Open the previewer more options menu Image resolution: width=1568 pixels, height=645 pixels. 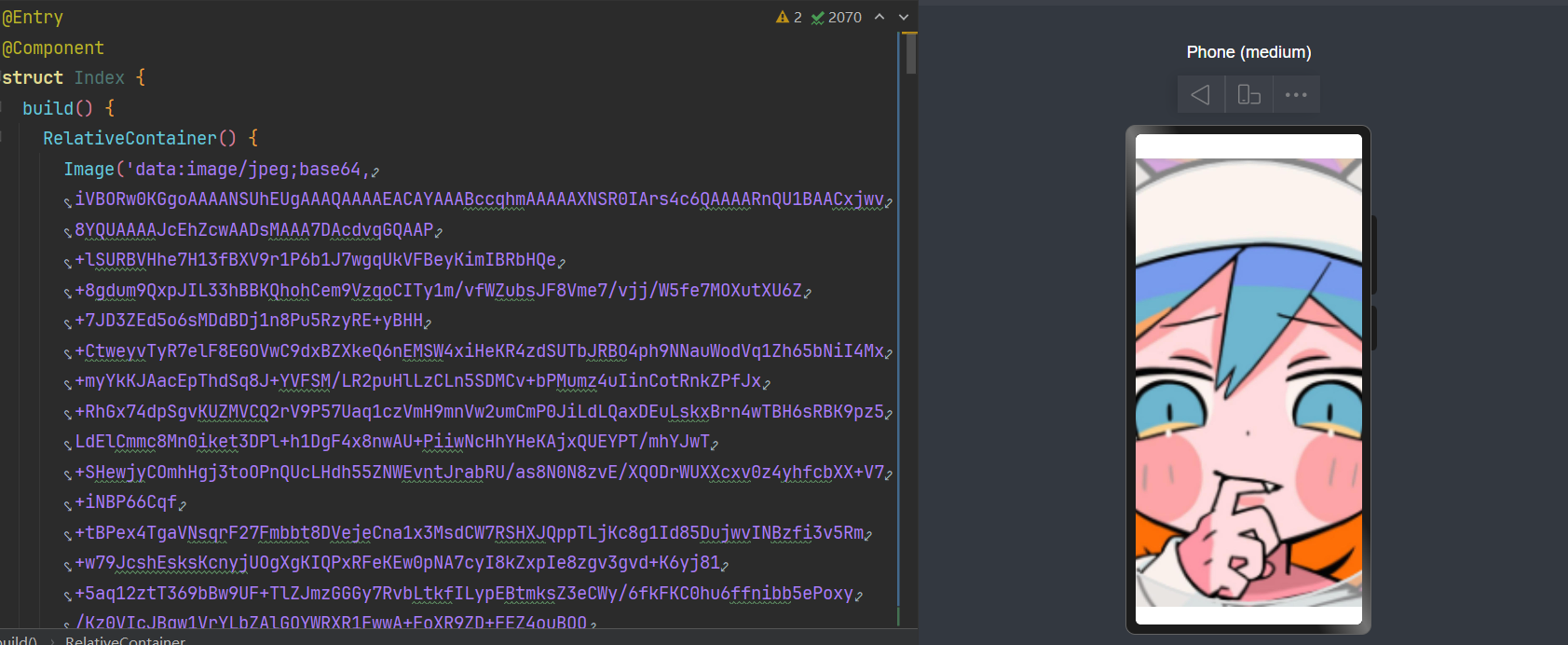pyautogui.click(x=1296, y=94)
